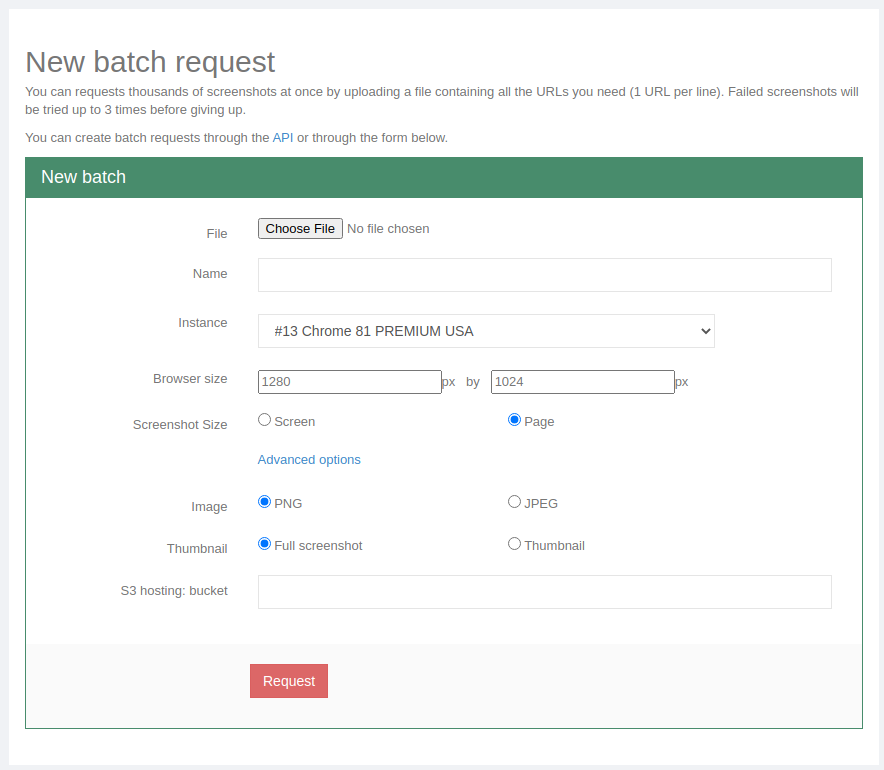Screen dimensions: 884x770
Task: Choose PNG as the image format
Action: (x=264, y=501)
